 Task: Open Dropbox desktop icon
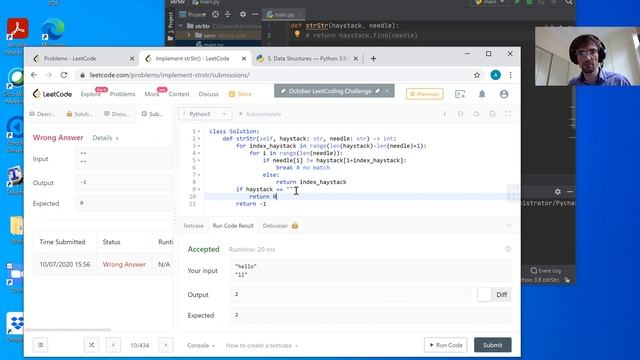tap(16, 325)
